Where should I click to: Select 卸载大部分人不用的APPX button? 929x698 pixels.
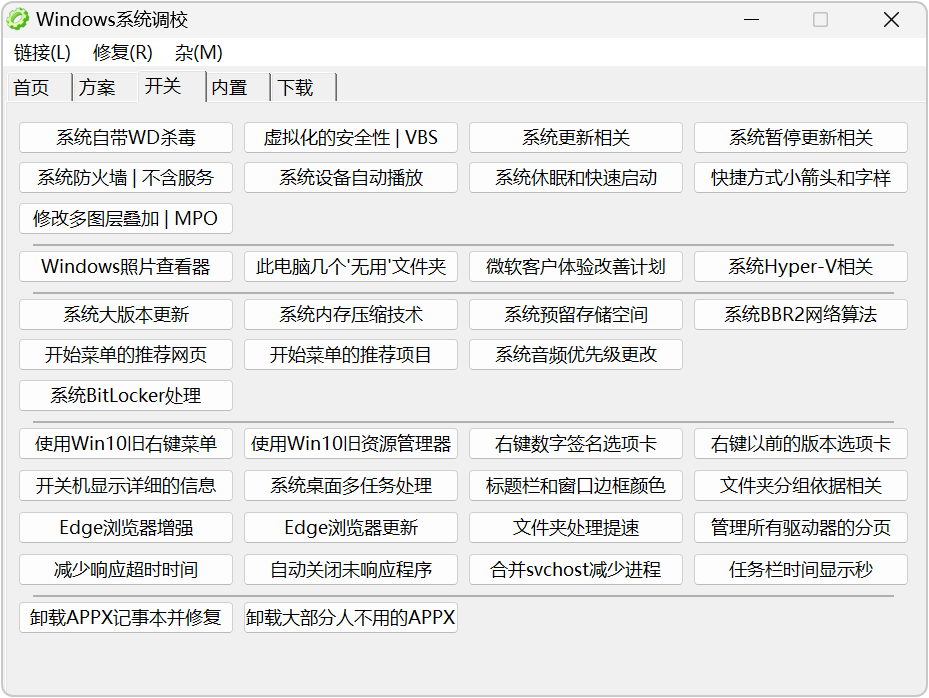tap(351, 618)
